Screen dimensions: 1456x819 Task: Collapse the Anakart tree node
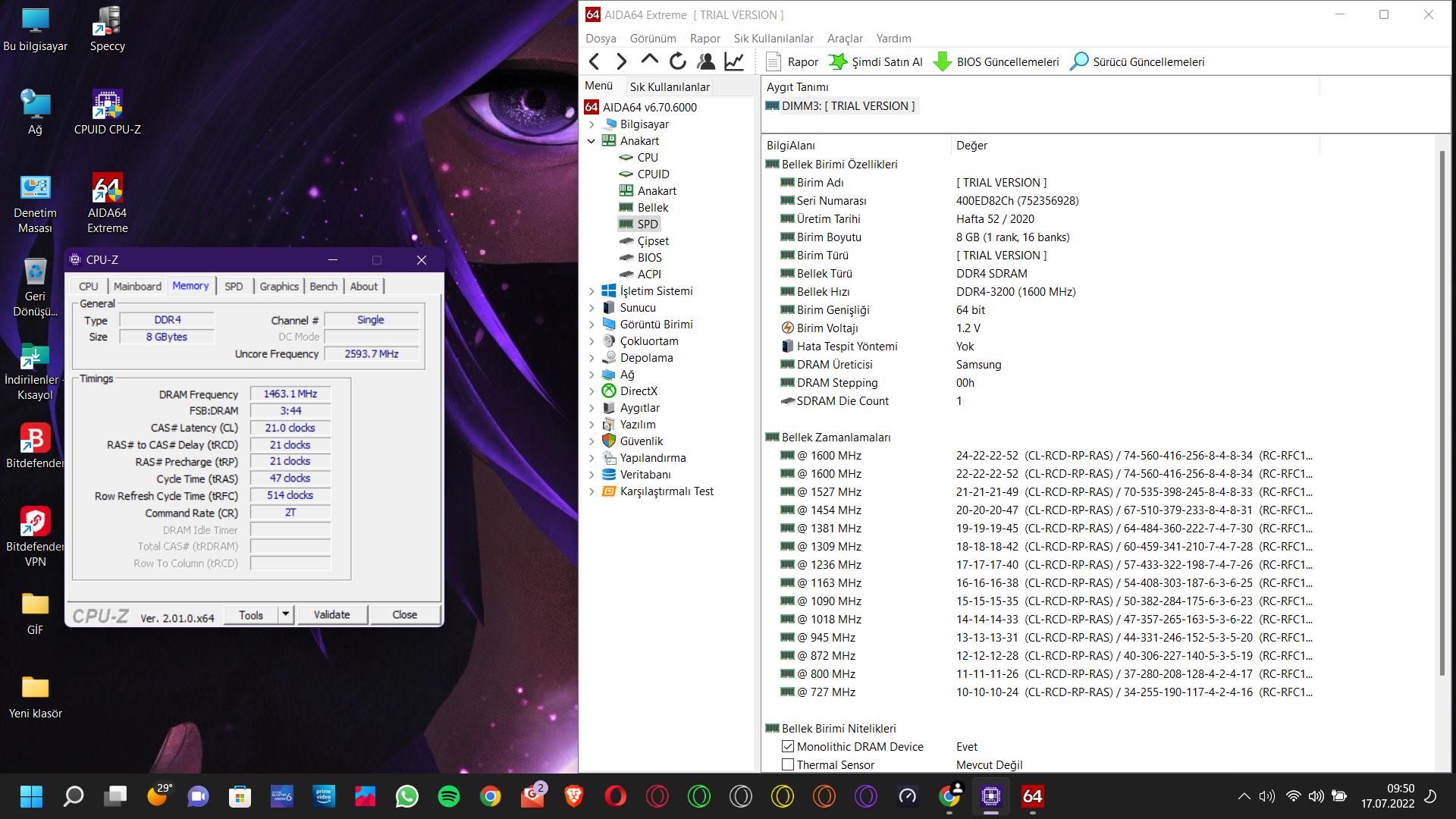coord(591,141)
